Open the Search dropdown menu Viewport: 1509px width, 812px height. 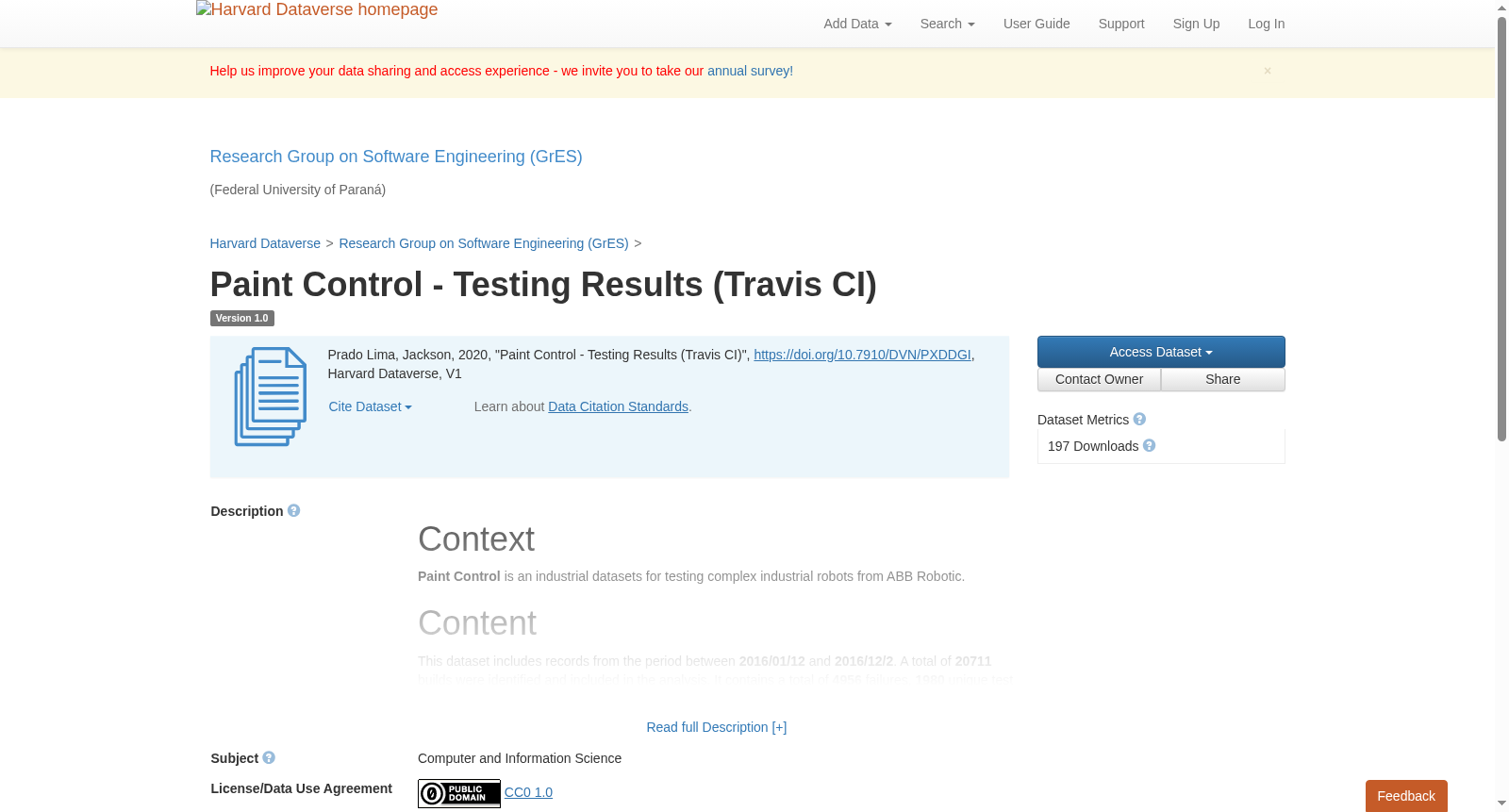click(947, 24)
